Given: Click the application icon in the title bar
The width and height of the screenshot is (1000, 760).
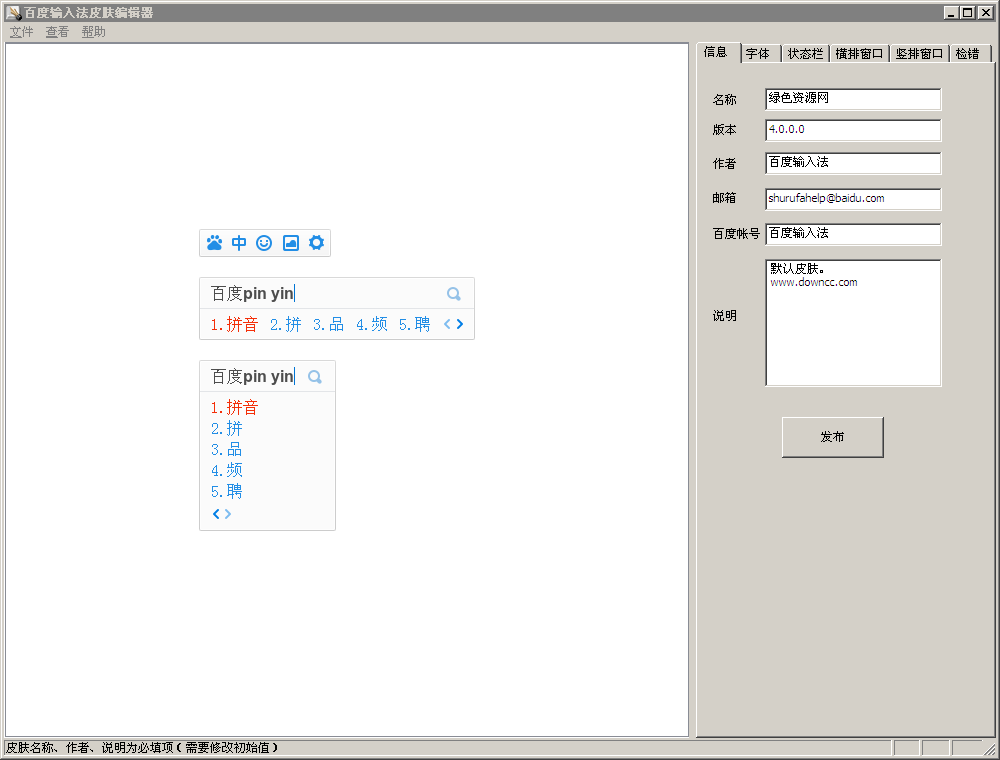Looking at the screenshot, I should (11, 12).
